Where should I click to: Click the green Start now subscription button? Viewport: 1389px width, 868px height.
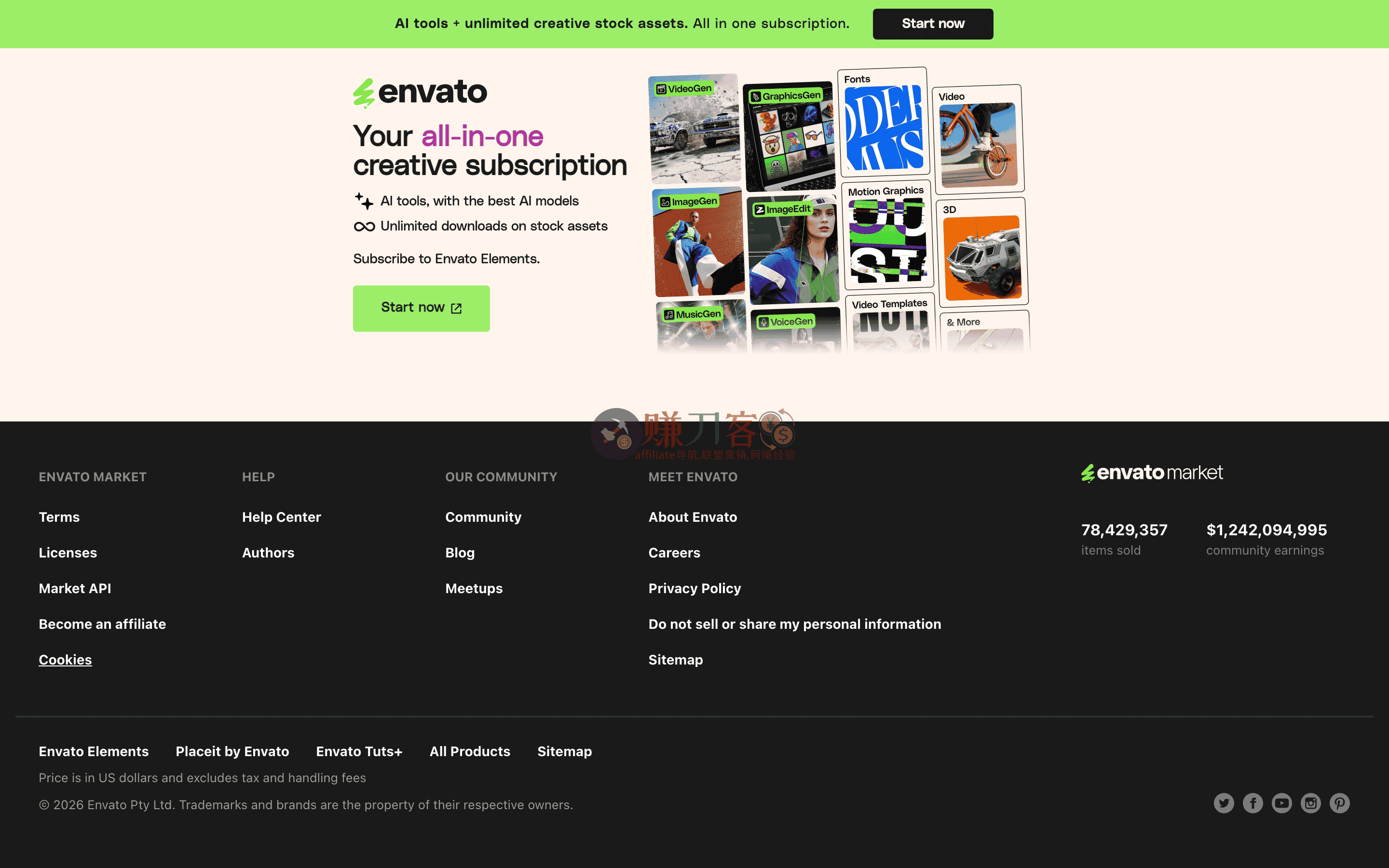point(422,308)
